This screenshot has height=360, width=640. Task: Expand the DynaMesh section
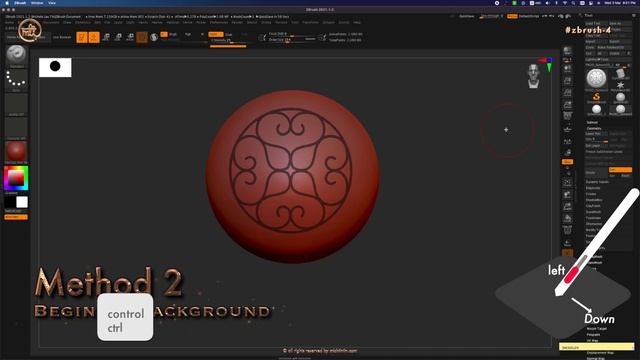point(593,212)
